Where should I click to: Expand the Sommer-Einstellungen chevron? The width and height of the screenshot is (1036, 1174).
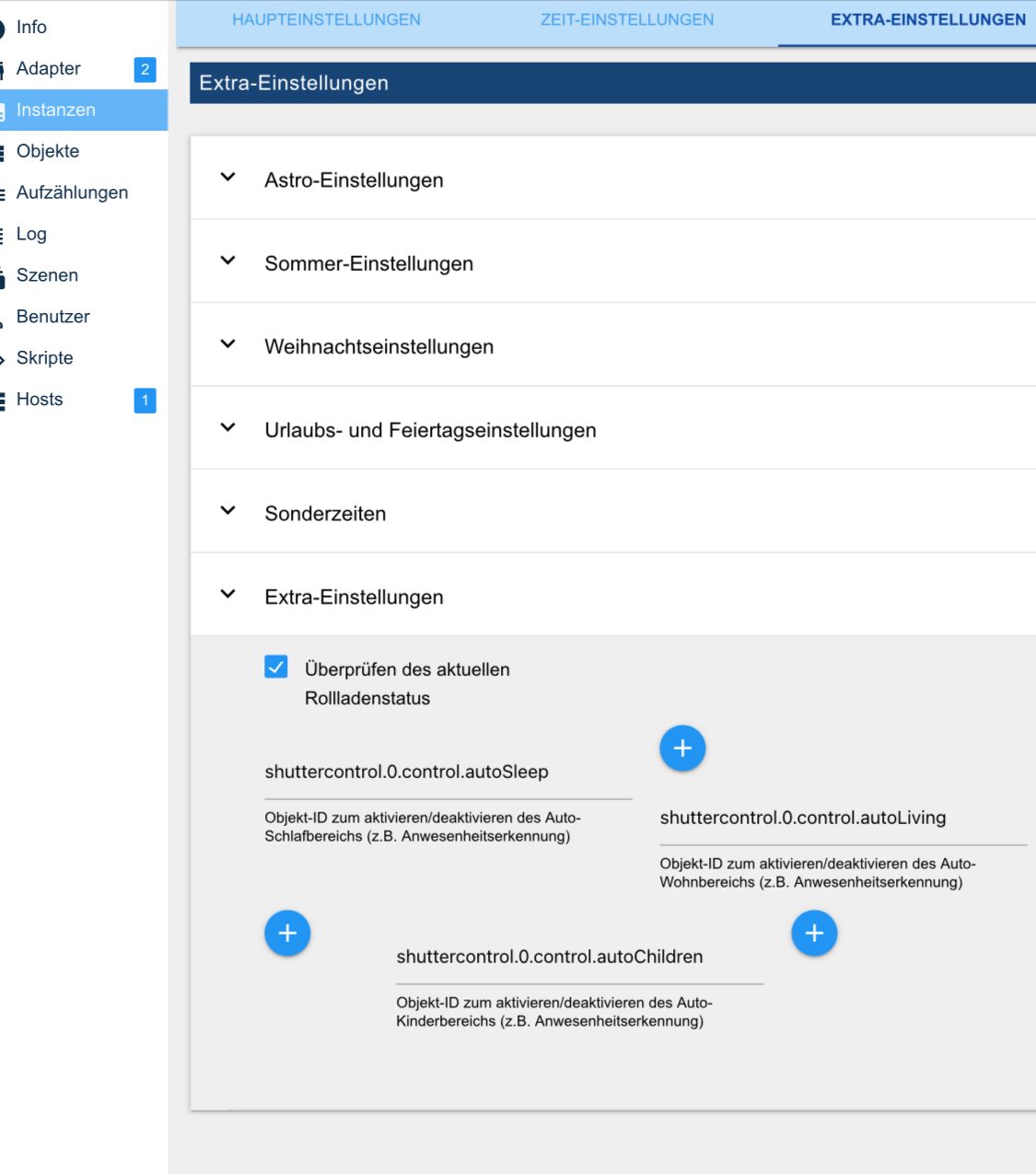point(228,262)
